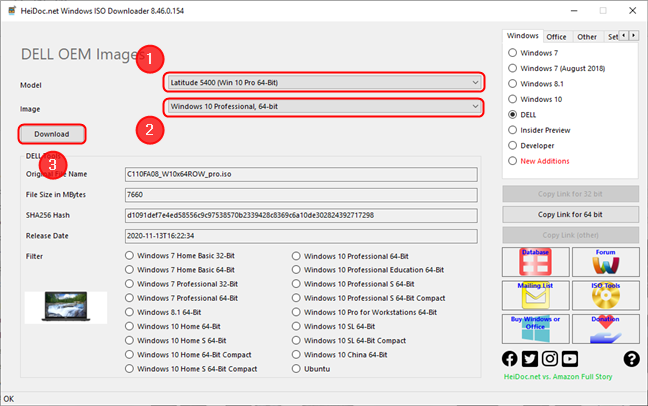Viewport: 648px width, 406px height.
Task: Switch to the partially visible Set tab
Action: coord(612,37)
